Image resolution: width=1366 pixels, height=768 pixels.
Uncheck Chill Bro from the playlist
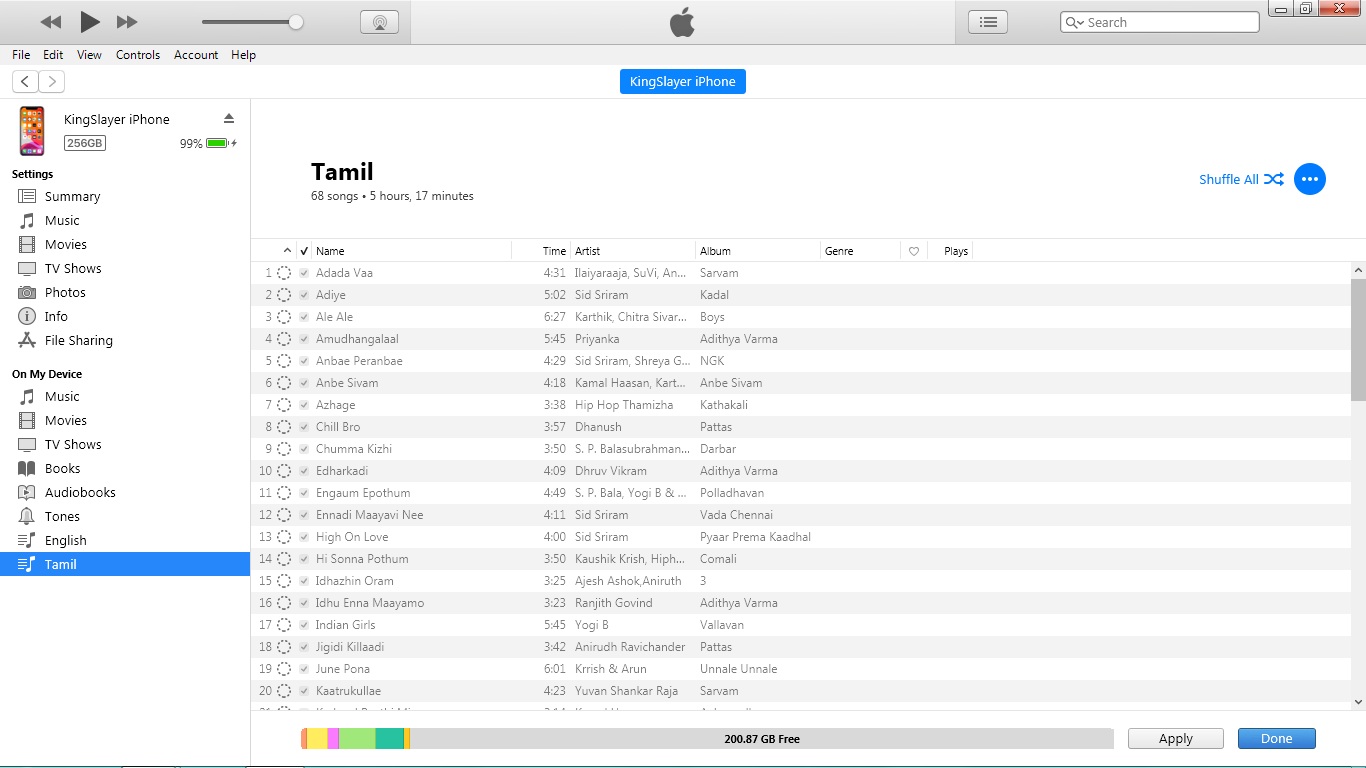tap(304, 426)
